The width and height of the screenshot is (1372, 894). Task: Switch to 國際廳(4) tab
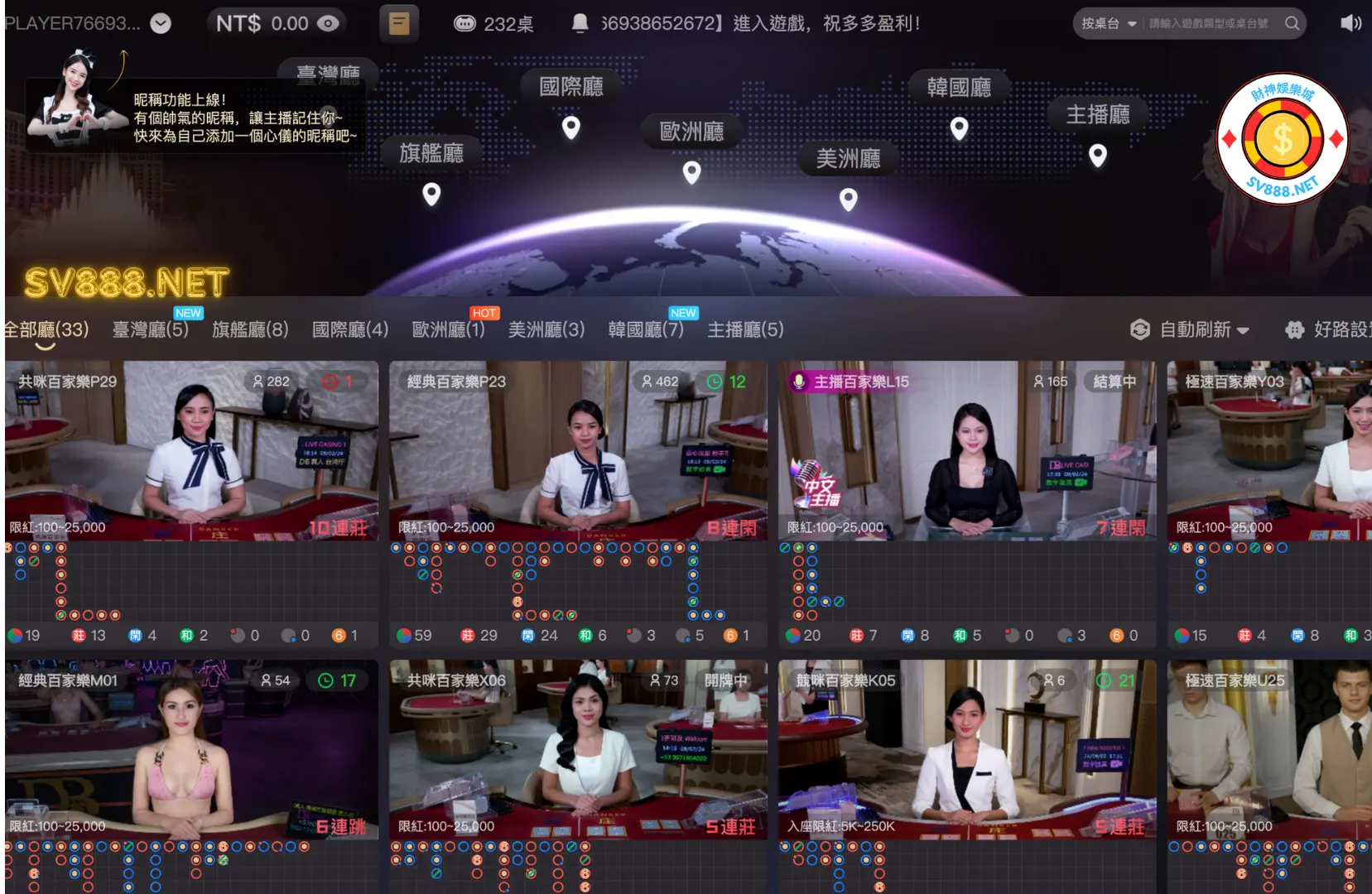pos(350,329)
